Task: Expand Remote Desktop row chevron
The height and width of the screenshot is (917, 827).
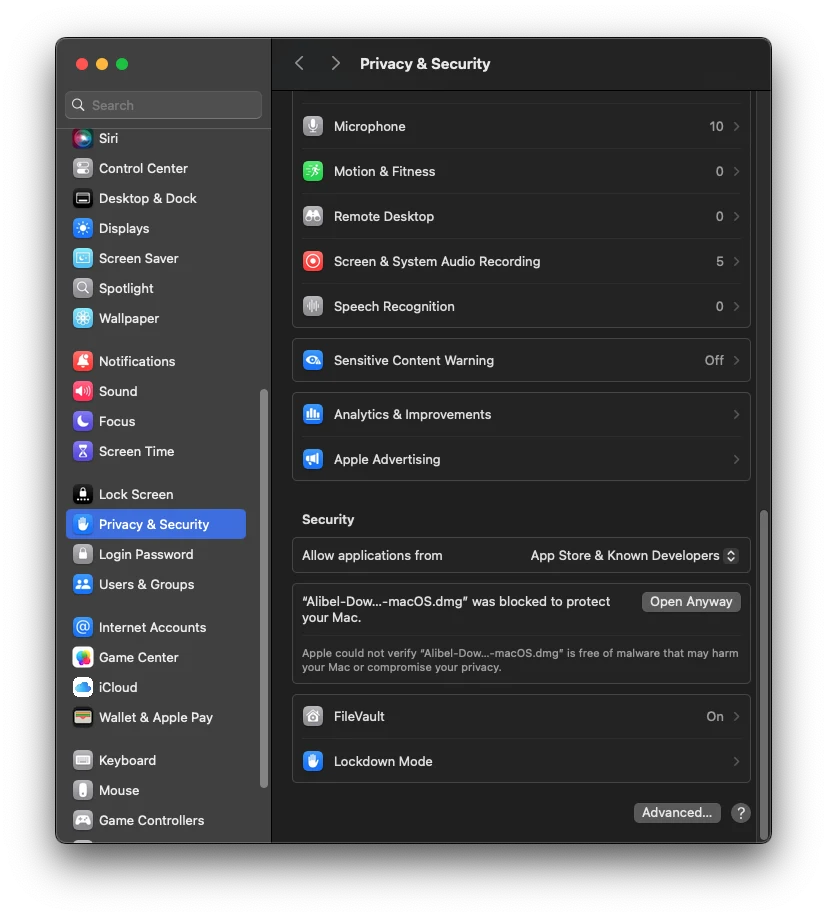Action: click(736, 216)
